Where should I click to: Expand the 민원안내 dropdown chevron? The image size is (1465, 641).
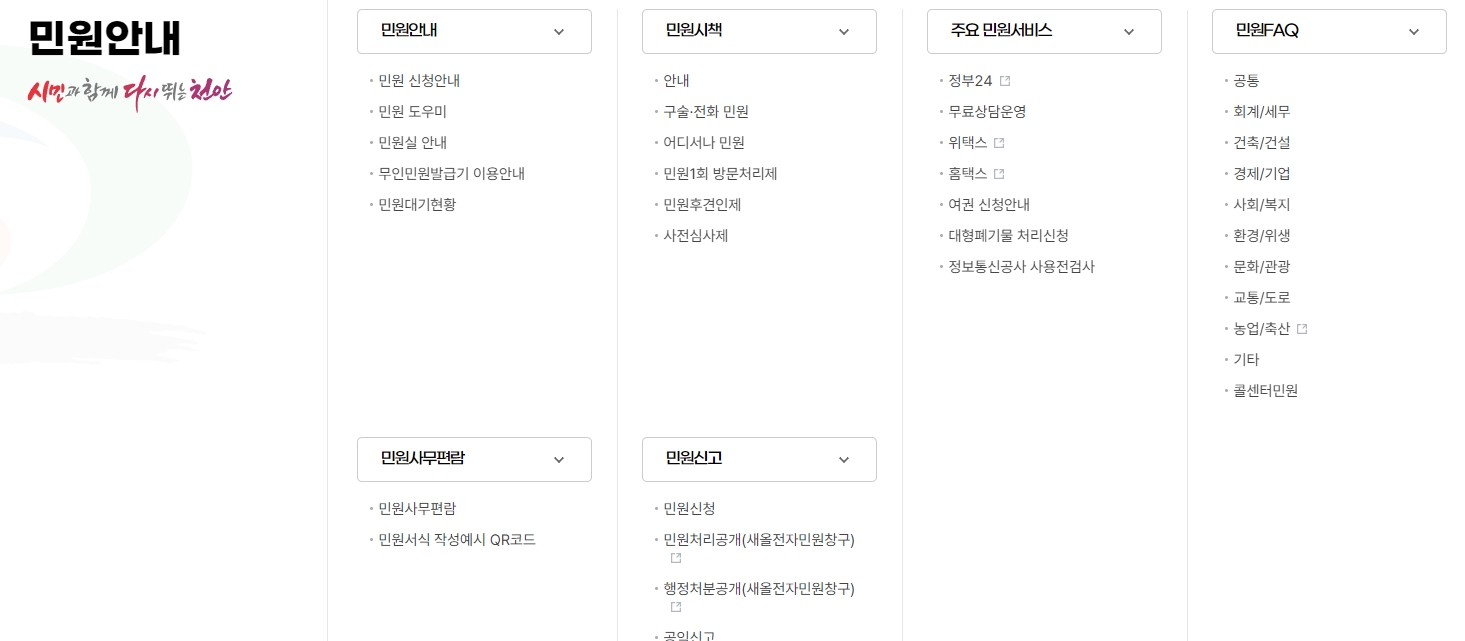558,31
